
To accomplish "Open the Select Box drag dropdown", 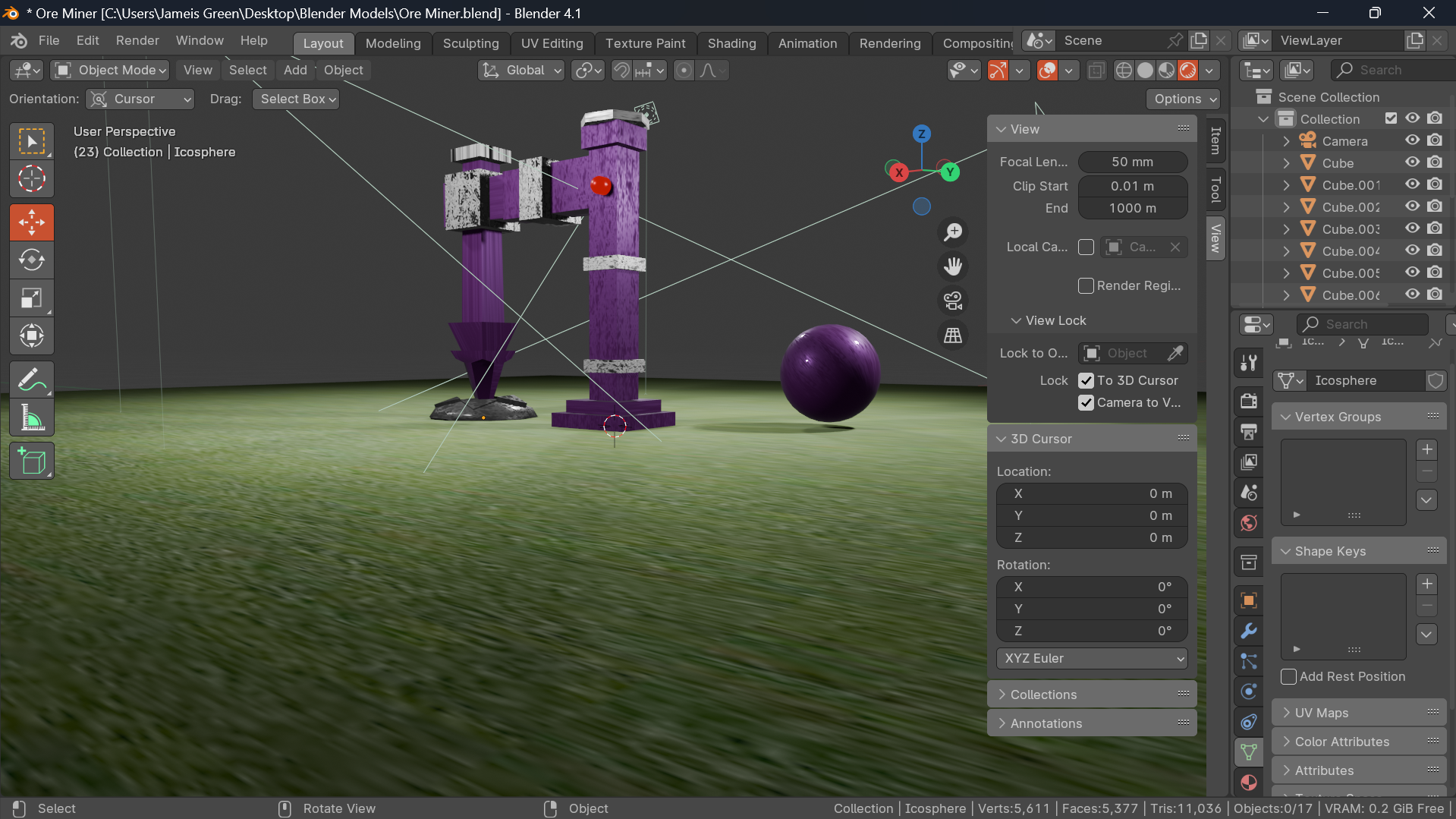I will [296, 99].
